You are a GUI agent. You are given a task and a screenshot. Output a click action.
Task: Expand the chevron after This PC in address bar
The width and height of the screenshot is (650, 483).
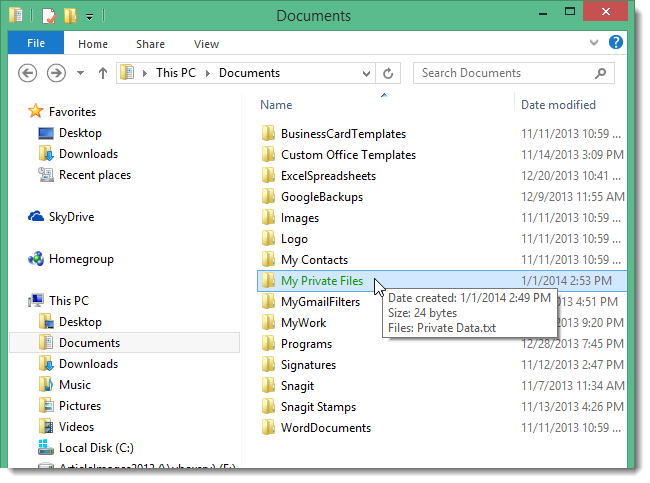[x=208, y=73]
